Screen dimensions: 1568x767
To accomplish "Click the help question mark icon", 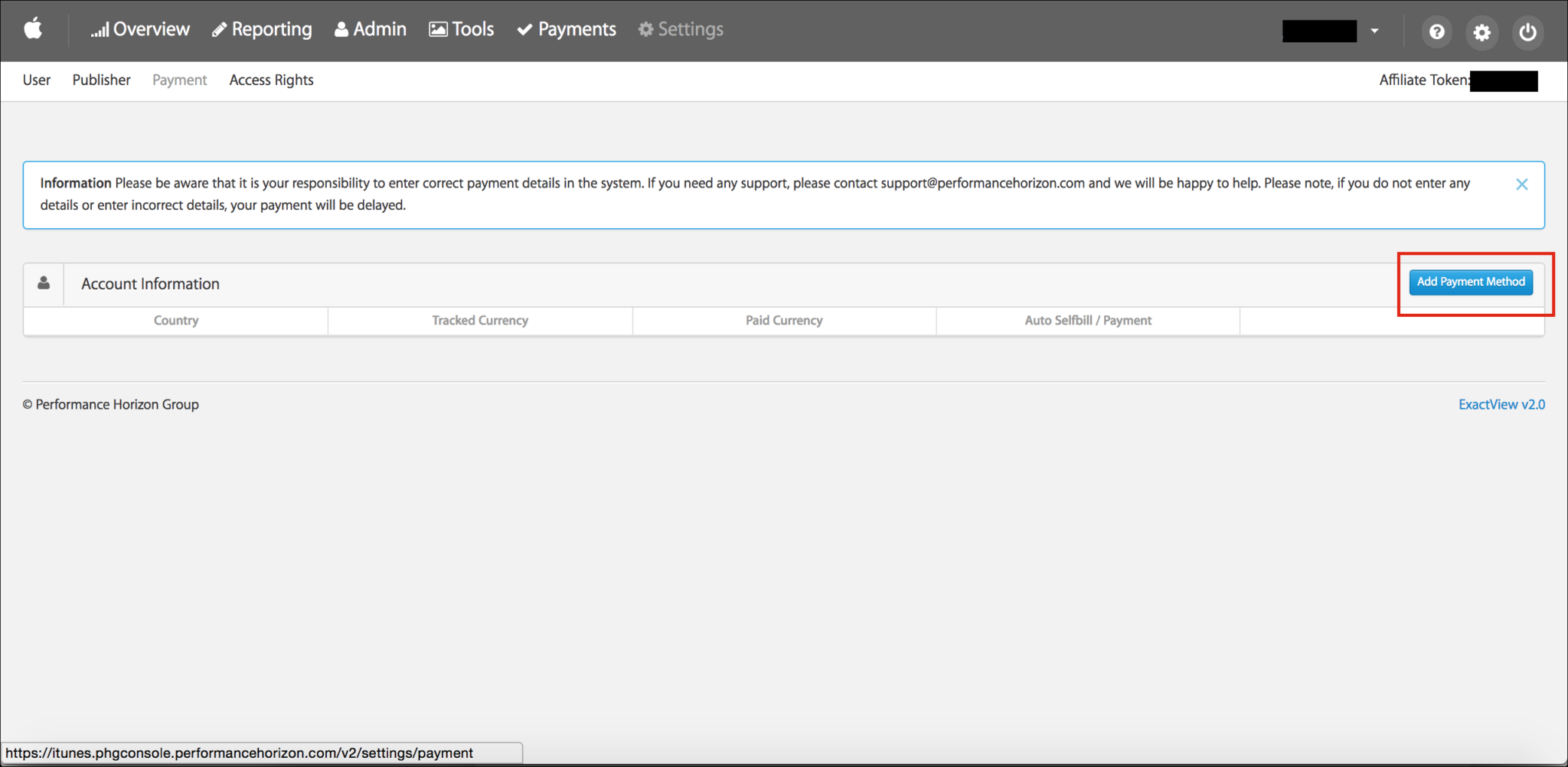I will 1437,32.
